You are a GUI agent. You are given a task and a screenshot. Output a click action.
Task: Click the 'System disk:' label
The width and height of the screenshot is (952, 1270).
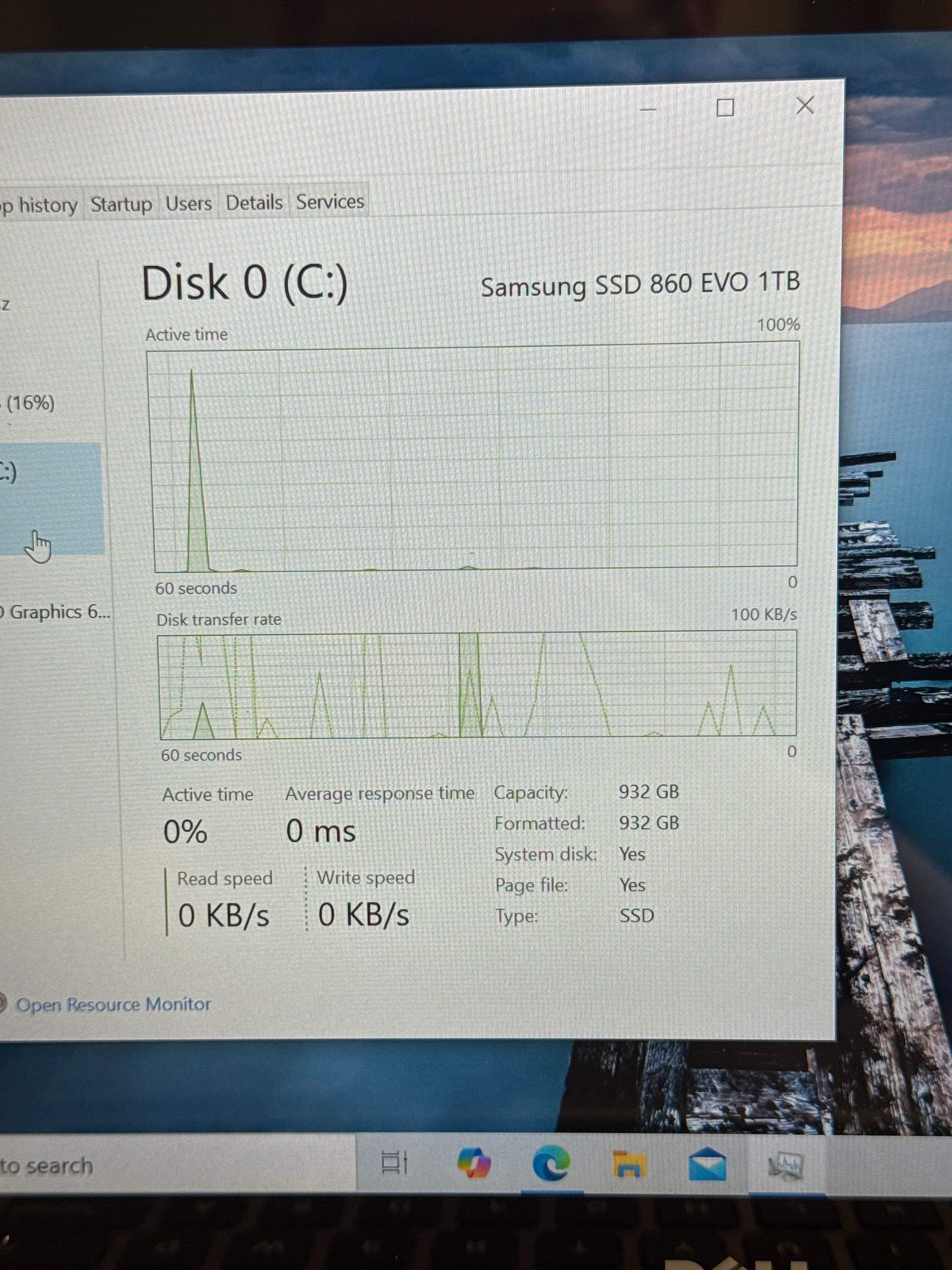[546, 854]
